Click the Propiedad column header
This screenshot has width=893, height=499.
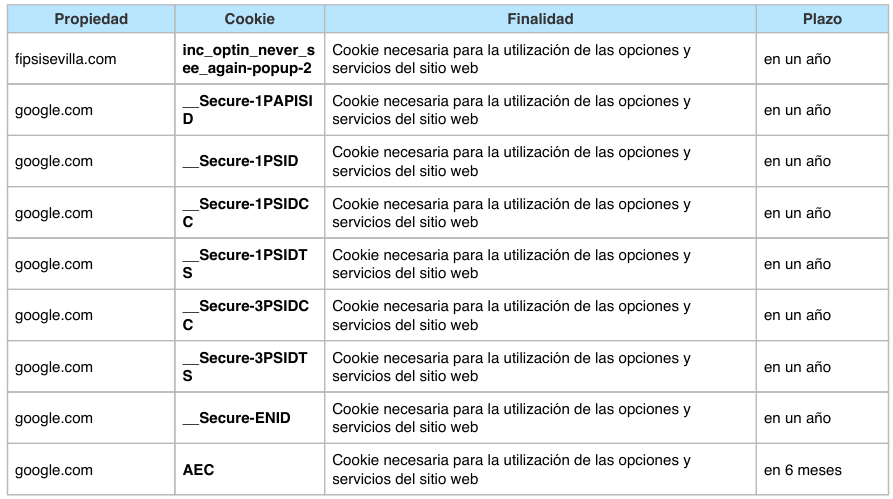point(91,19)
